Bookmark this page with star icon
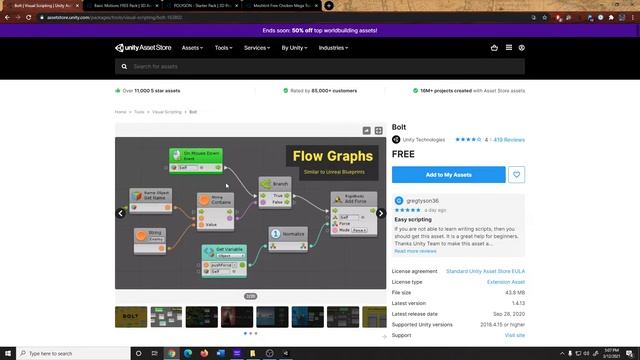Viewport: 640px width, 360px height. [x=544, y=18]
